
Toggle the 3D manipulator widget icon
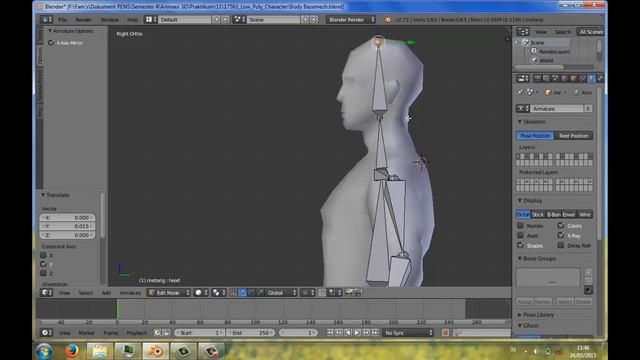(x=234, y=293)
